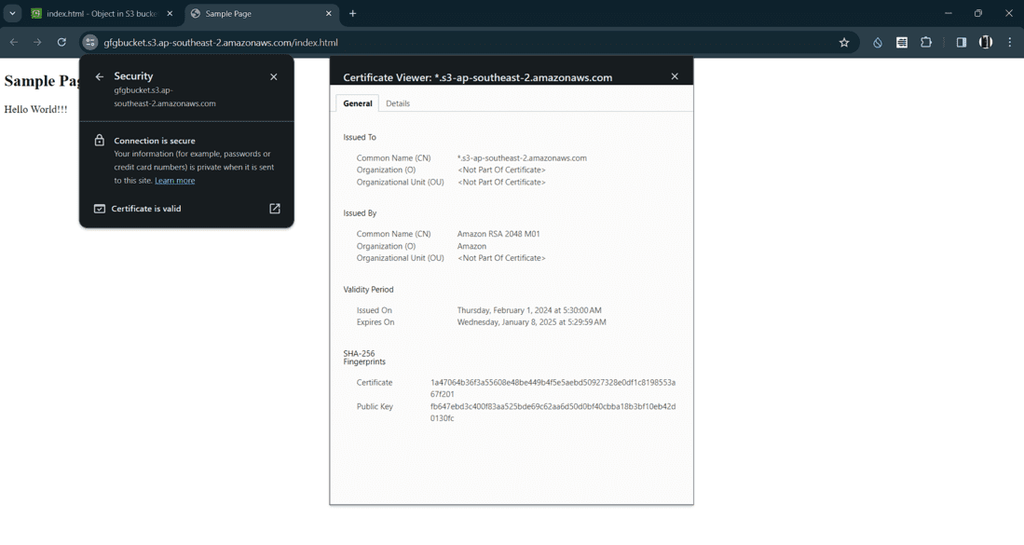Image resolution: width=1024 pixels, height=545 pixels.
Task: Open certificate details external-link icon
Action: pos(275,208)
